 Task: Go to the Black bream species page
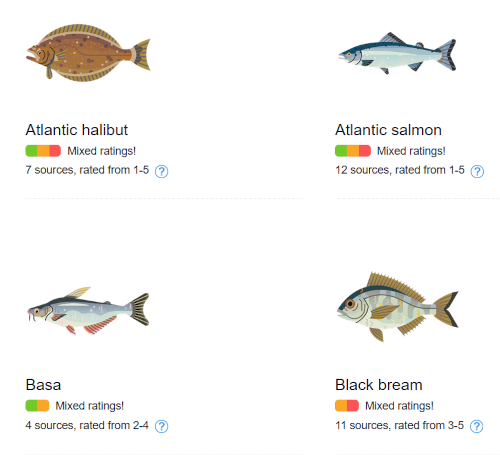[379, 385]
